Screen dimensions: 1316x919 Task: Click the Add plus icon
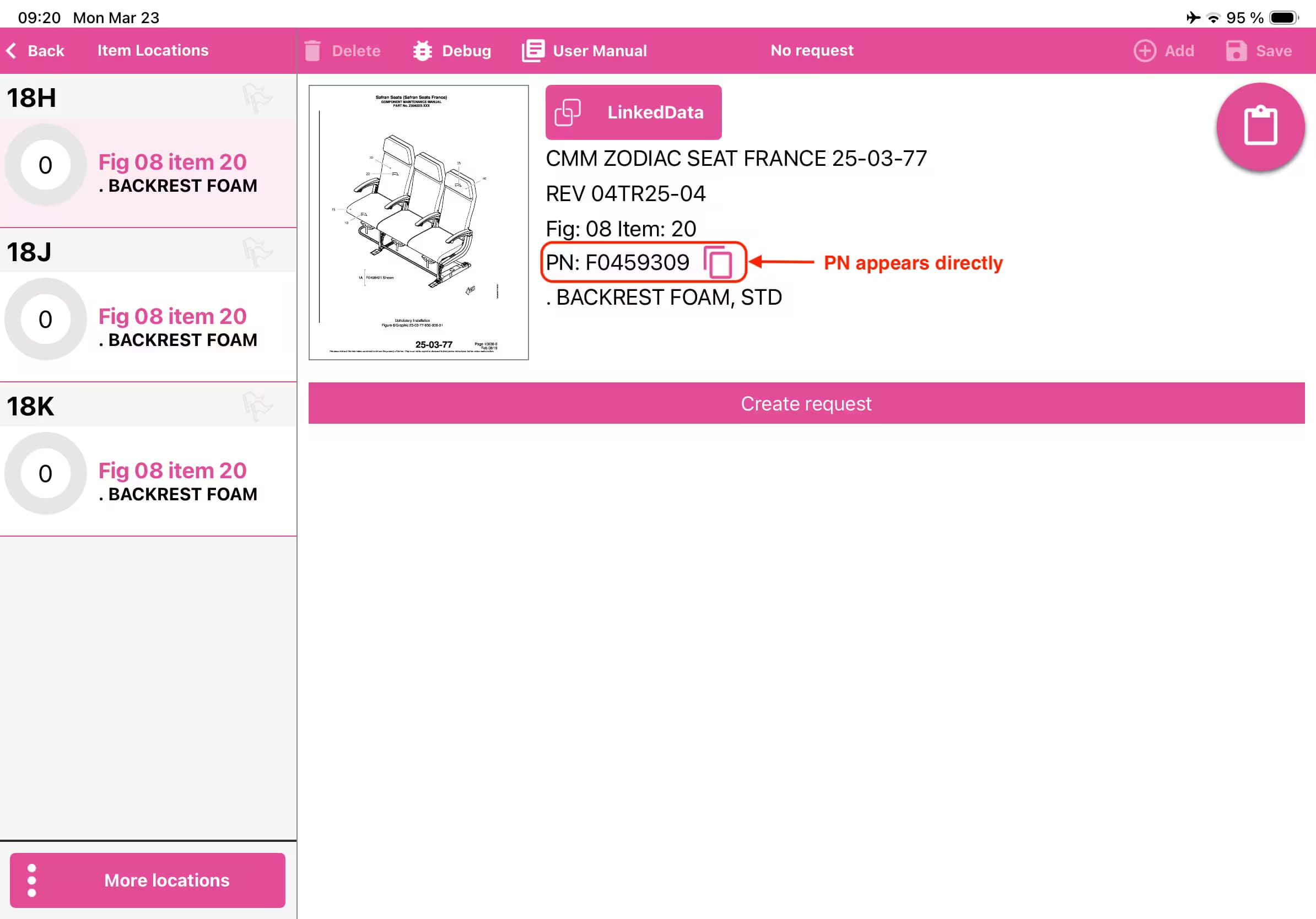[x=1144, y=51]
